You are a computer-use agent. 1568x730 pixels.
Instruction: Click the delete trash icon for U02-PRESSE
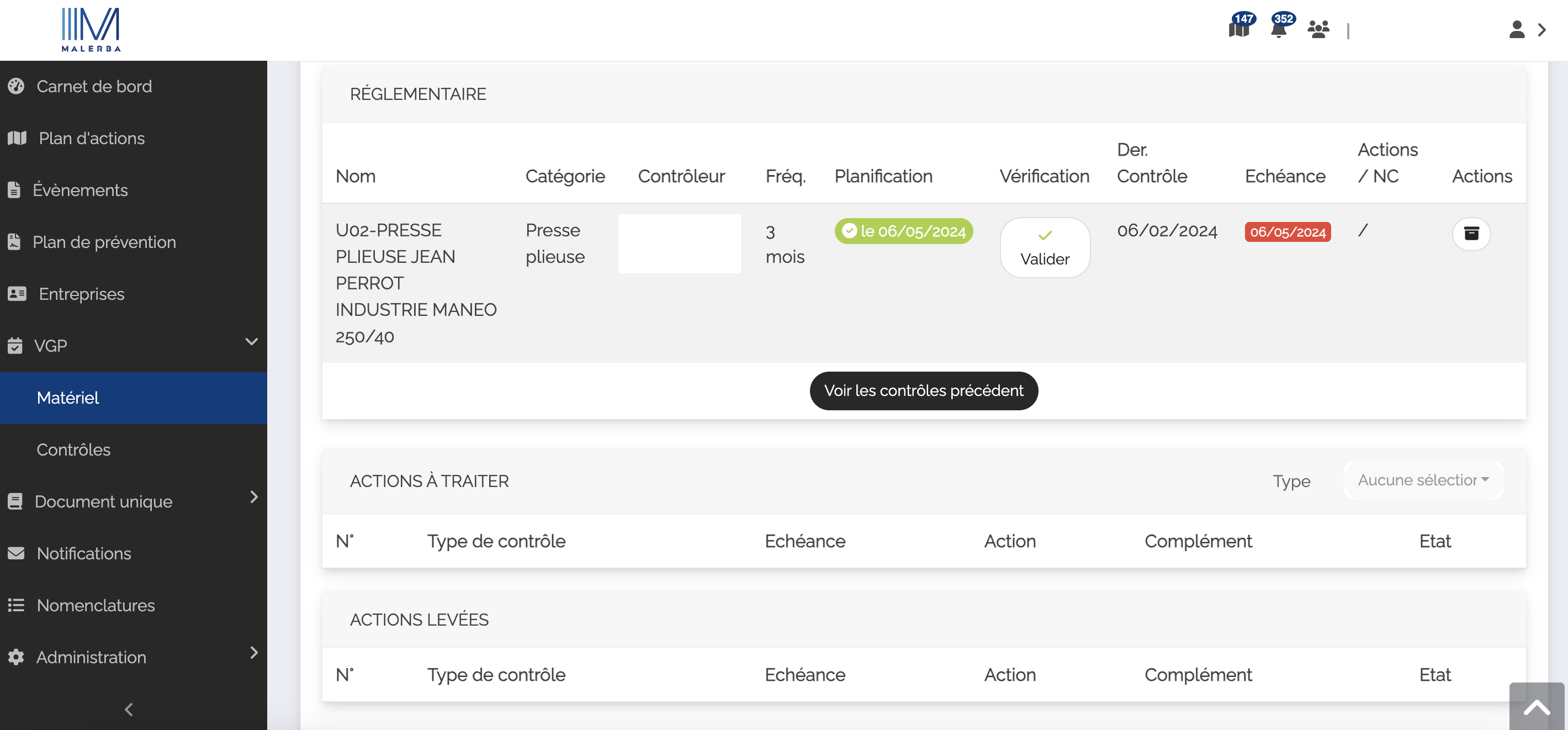pyautogui.click(x=1472, y=233)
